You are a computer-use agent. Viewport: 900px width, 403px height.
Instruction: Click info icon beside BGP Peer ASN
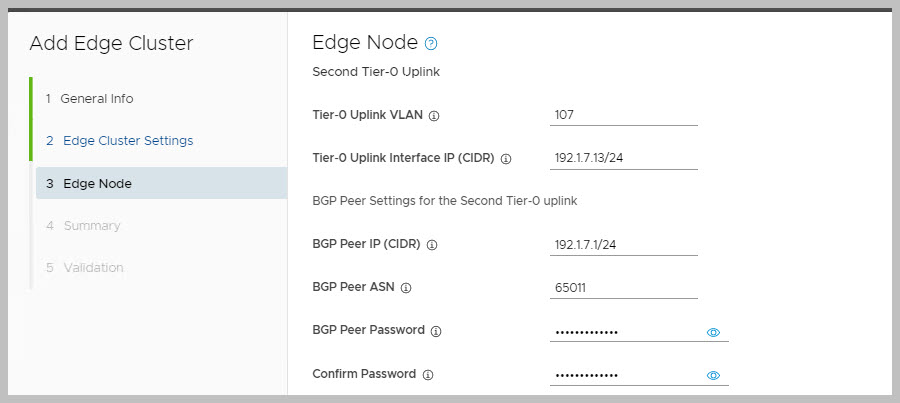point(406,288)
